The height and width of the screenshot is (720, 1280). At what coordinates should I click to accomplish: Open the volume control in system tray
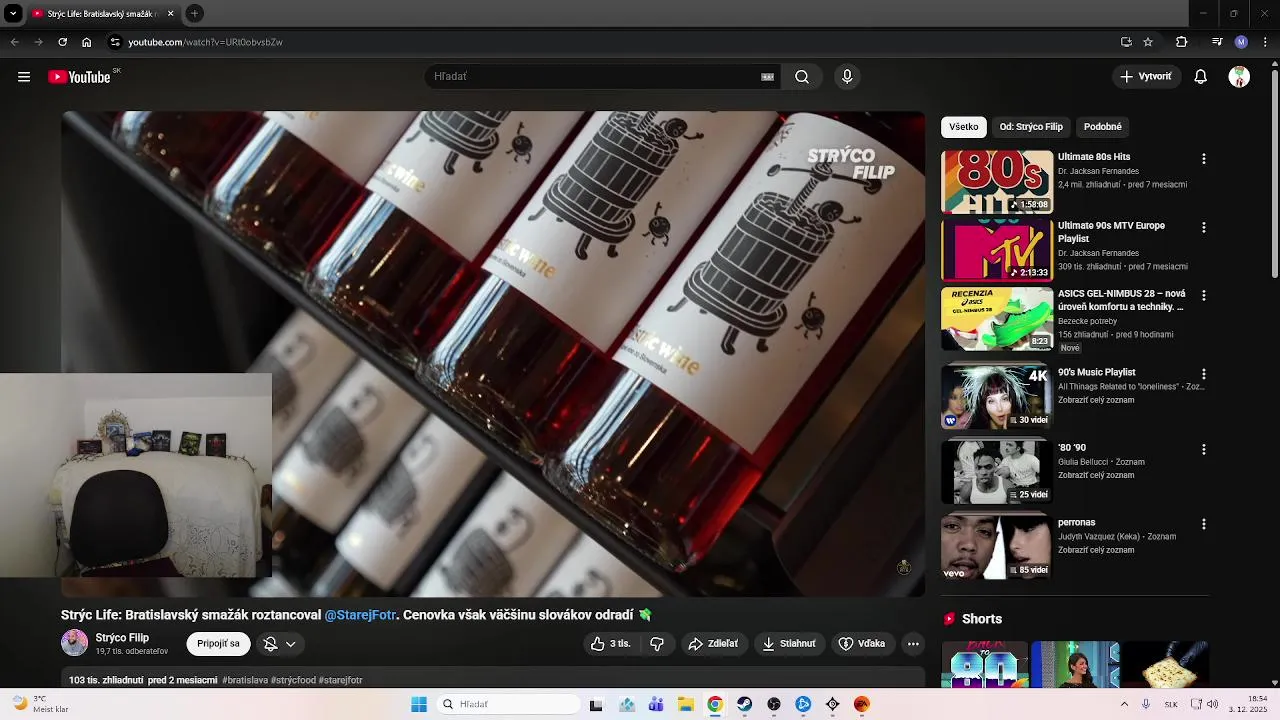click(1213, 704)
